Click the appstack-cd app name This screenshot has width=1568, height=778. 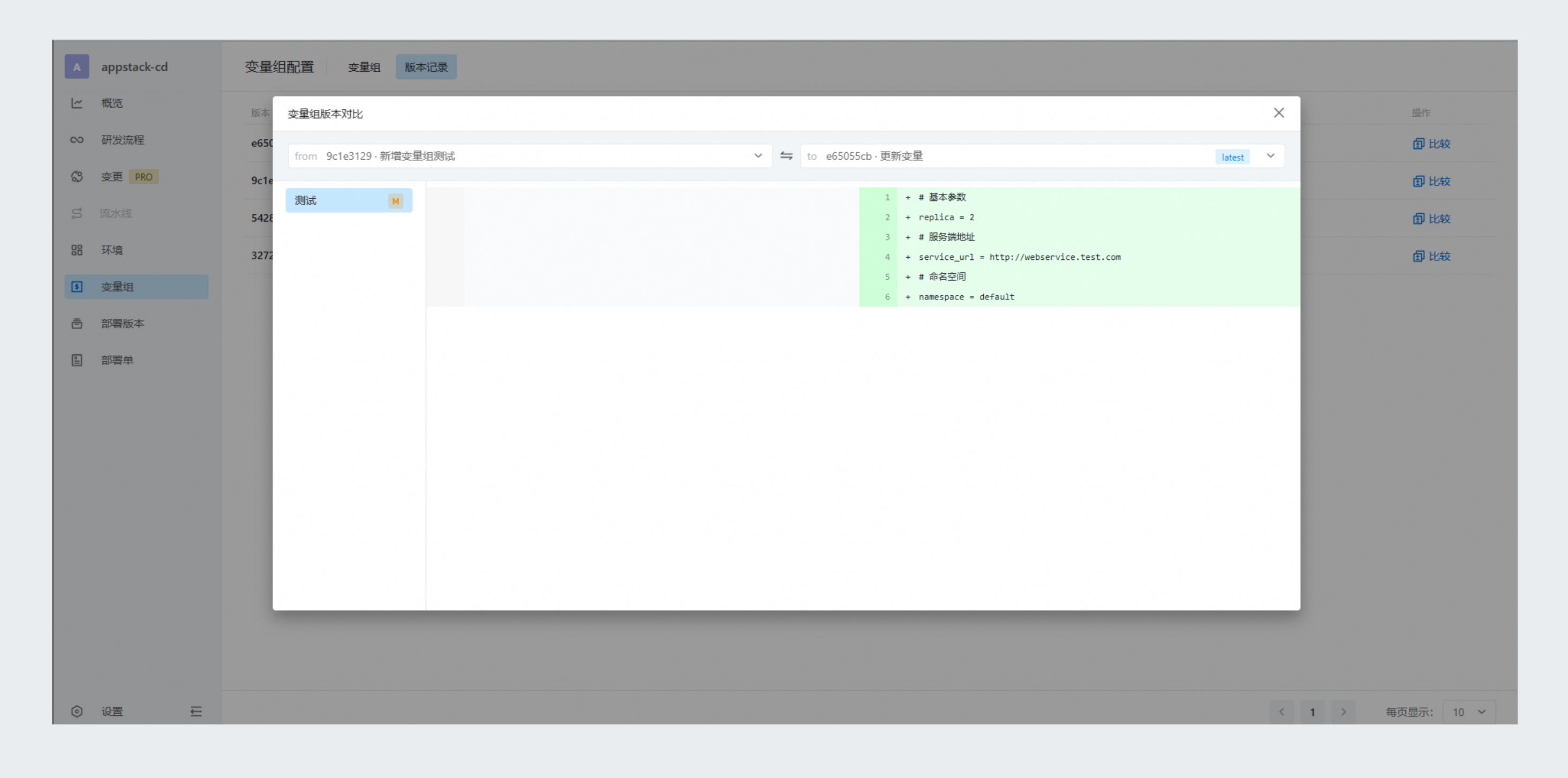(134, 66)
